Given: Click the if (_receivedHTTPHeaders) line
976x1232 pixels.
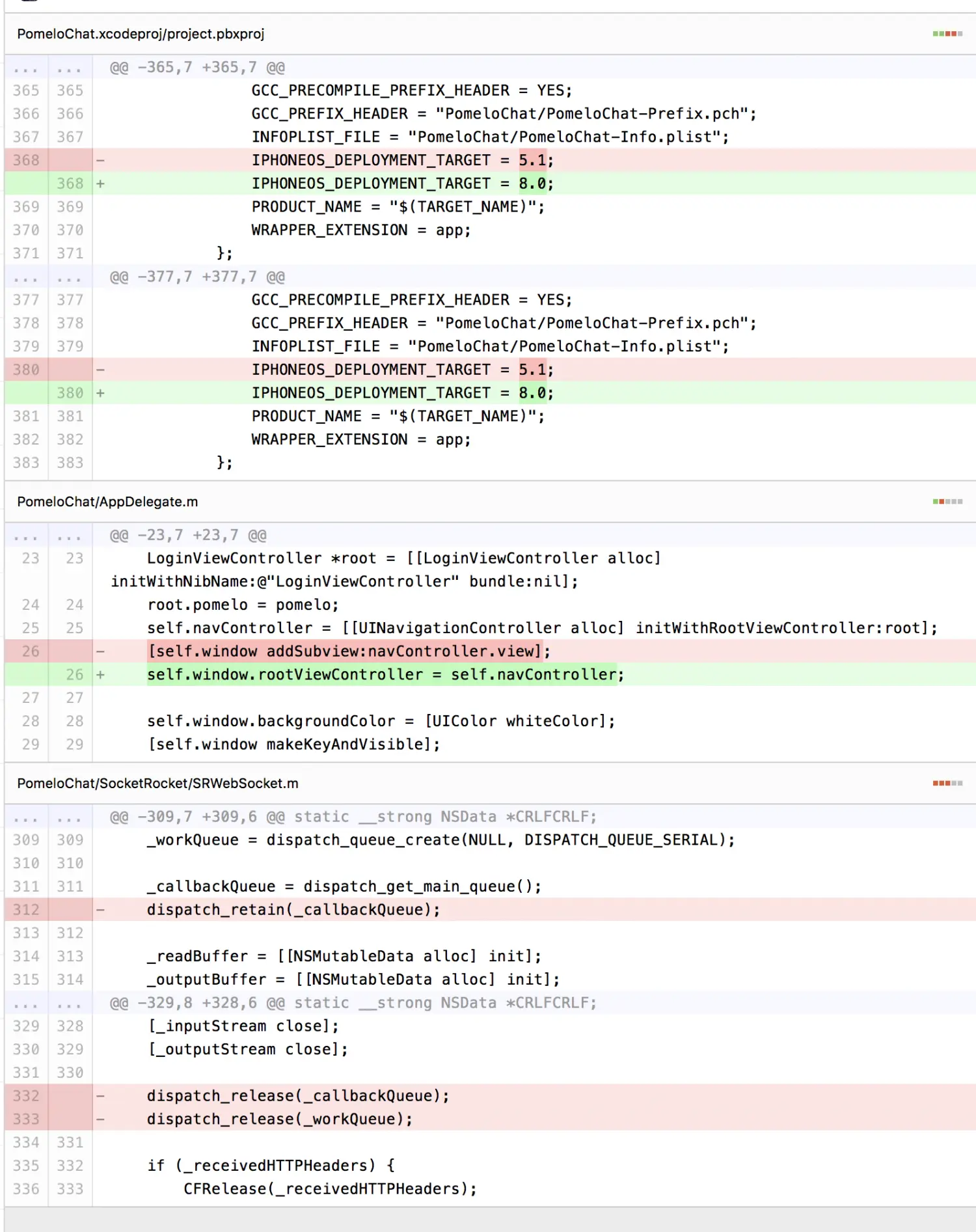Looking at the screenshot, I should point(490,1166).
